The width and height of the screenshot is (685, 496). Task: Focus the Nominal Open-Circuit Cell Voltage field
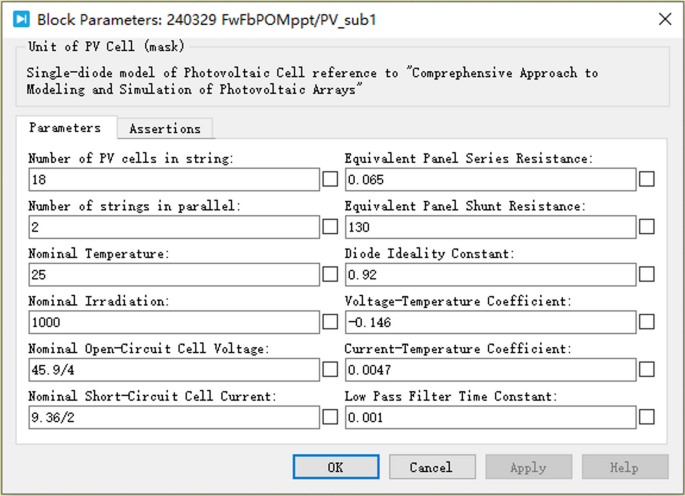(x=174, y=370)
